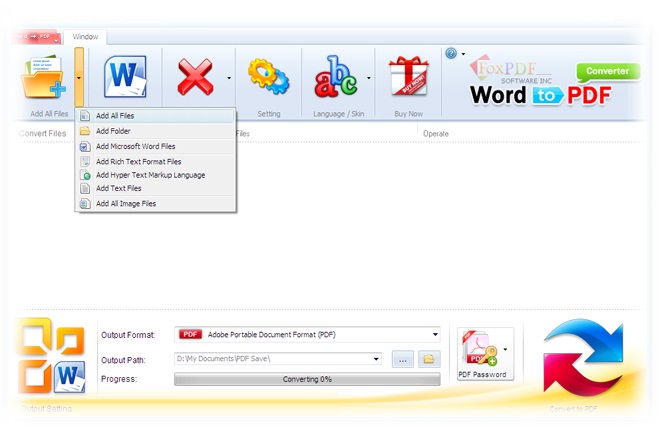Click the green Converter speech bubble badge
The image size is (660, 431).
click(x=608, y=72)
